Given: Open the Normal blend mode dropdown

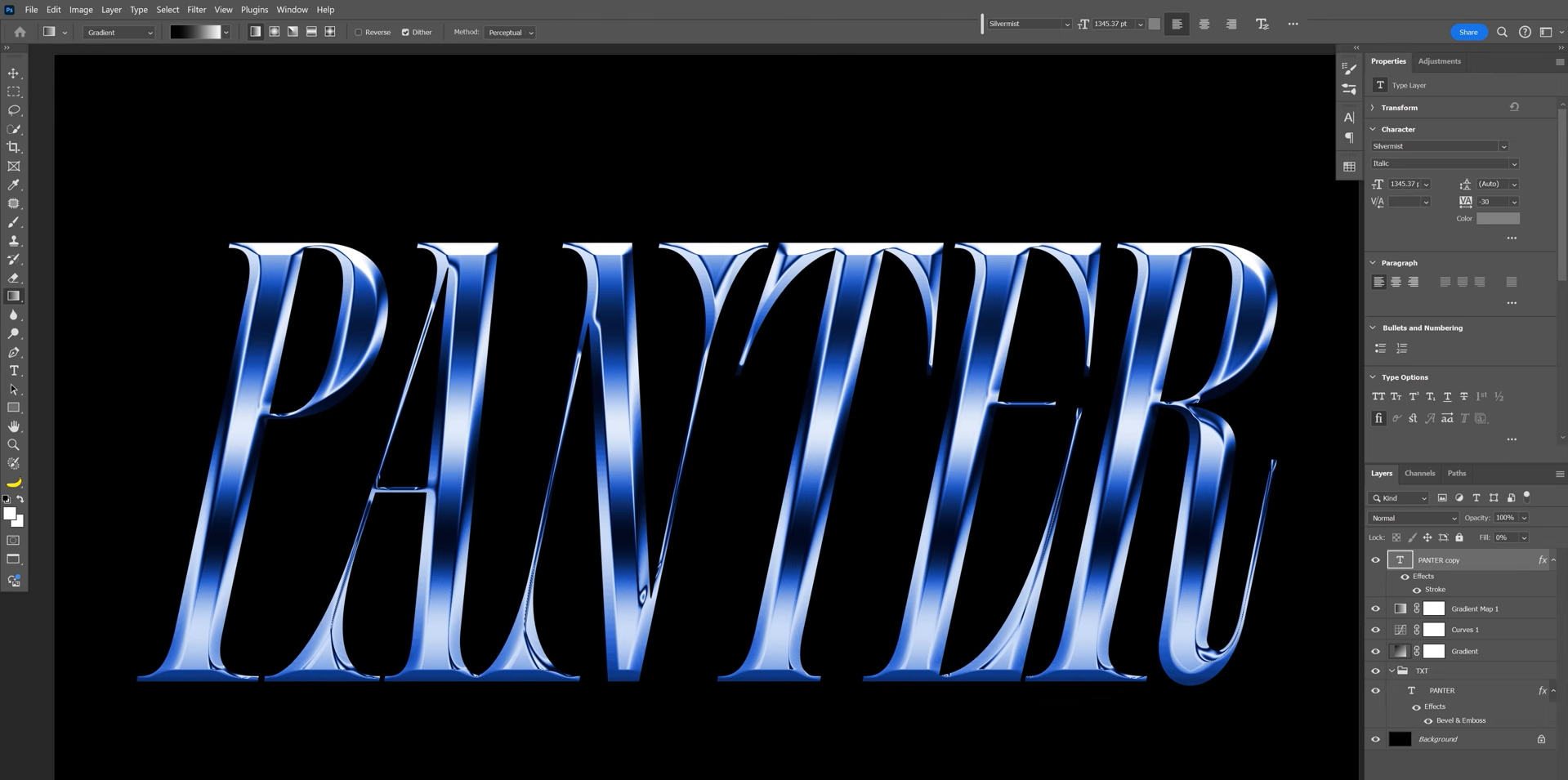Looking at the screenshot, I should pyautogui.click(x=1413, y=518).
